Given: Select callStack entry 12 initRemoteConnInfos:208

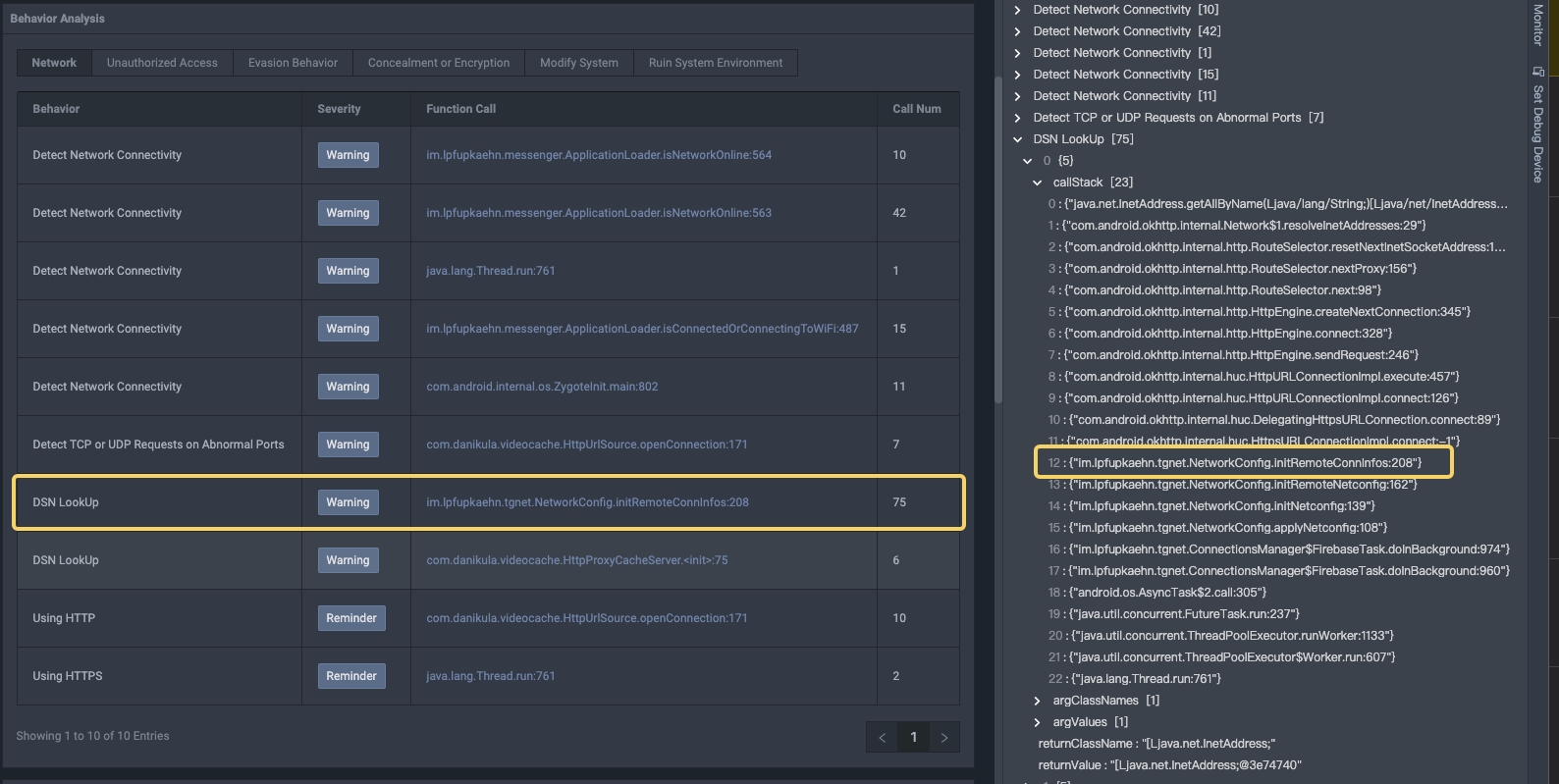Looking at the screenshot, I should pos(1234,463).
